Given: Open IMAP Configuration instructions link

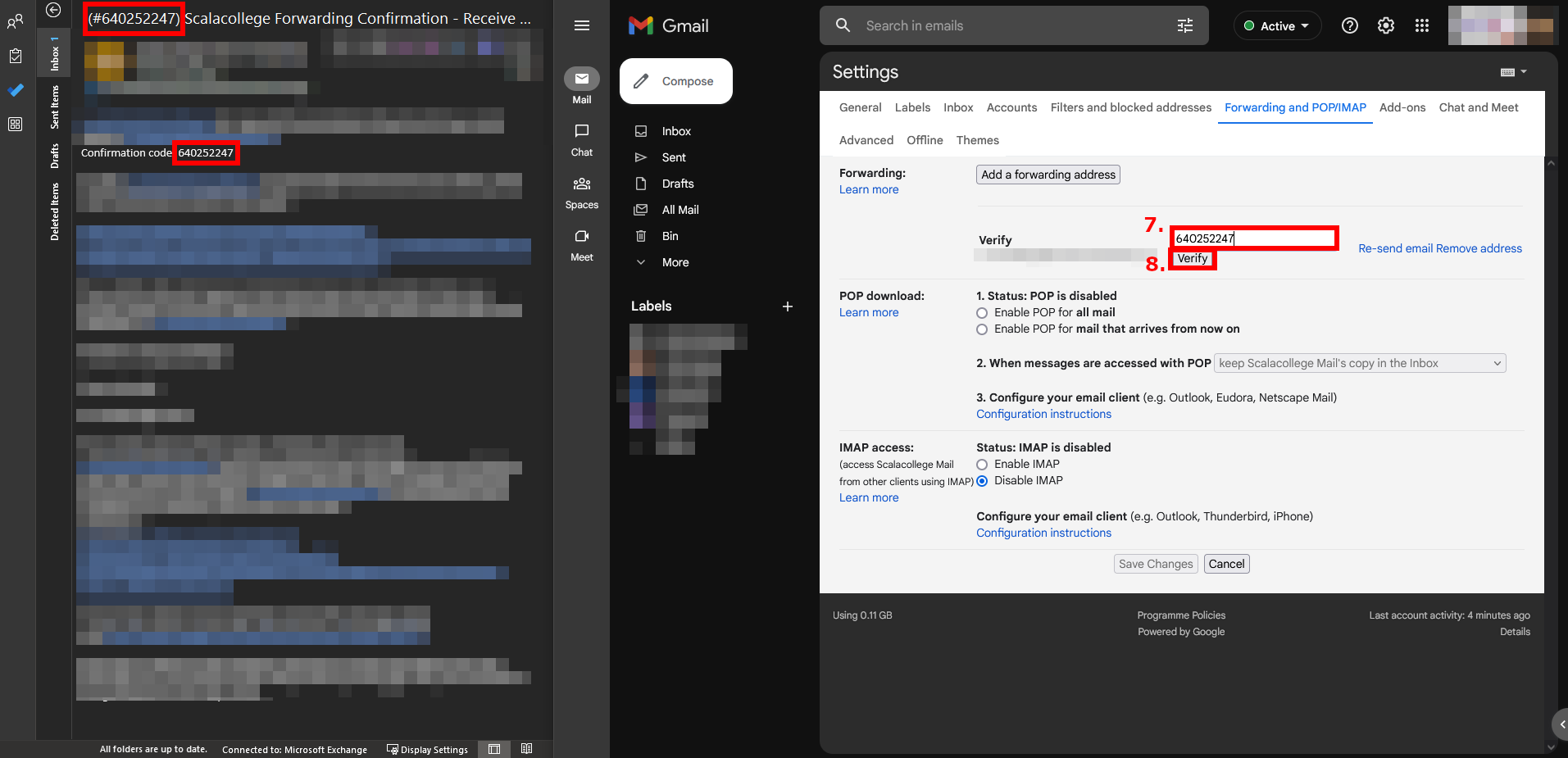Looking at the screenshot, I should coord(1043,533).
